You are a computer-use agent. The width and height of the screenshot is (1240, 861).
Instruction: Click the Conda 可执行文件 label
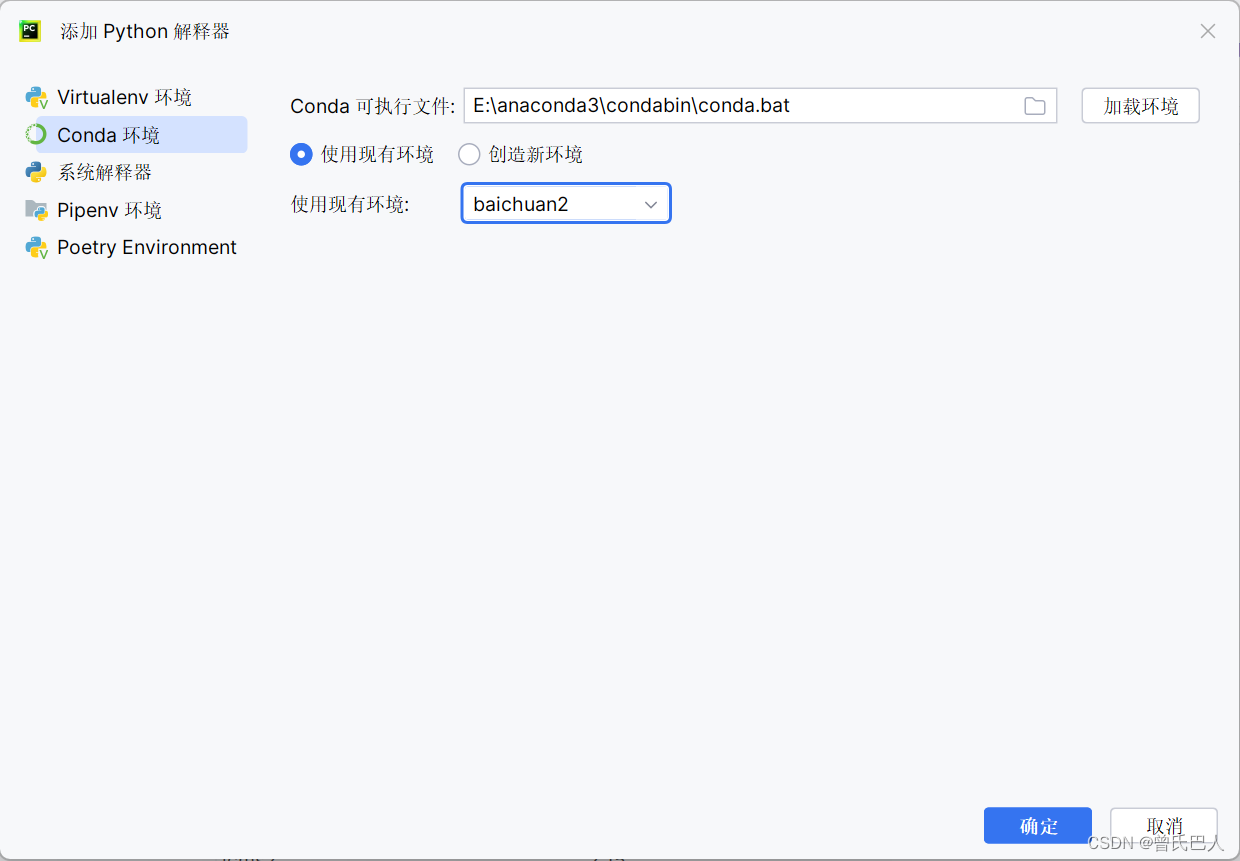click(373, 106)
